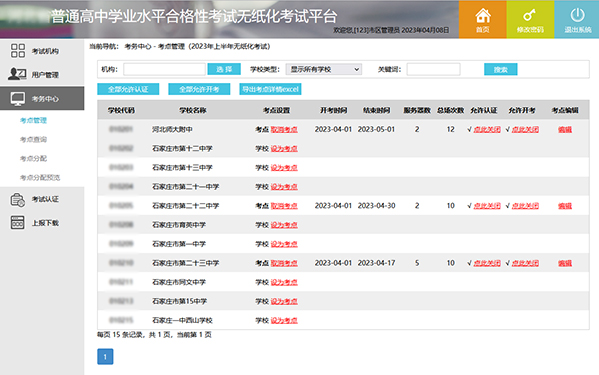Click end date 2023-04-30 cell

(x=376, y=206)
